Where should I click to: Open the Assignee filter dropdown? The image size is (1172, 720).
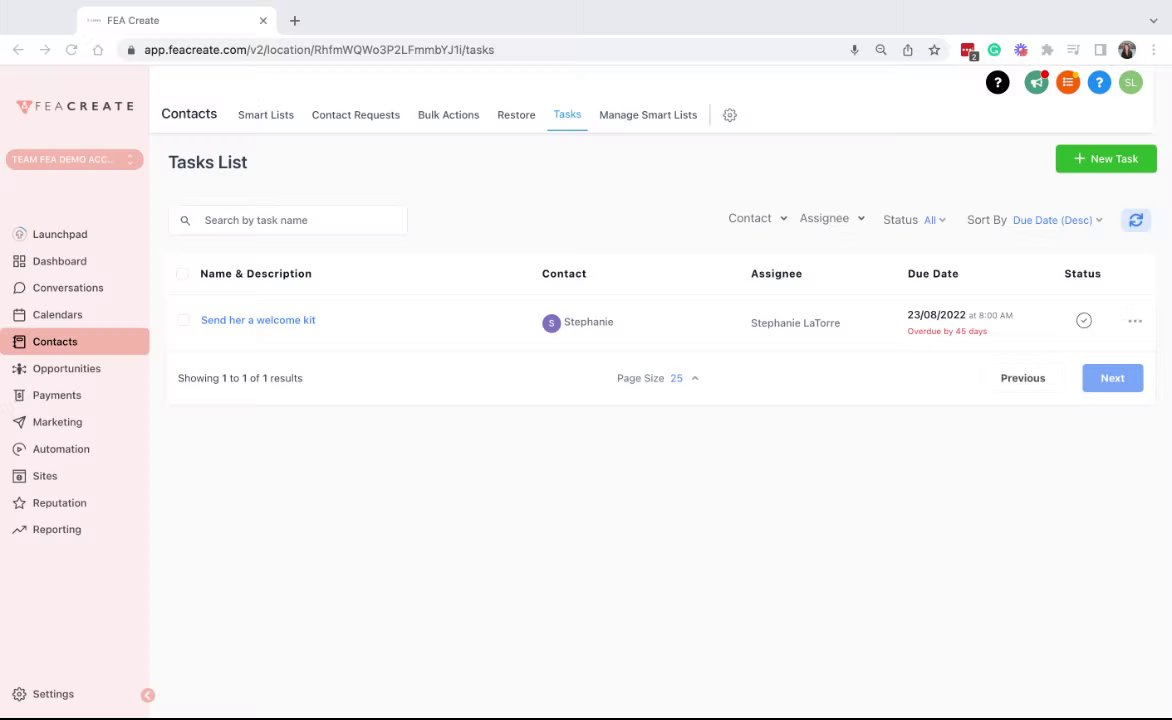[x=832, y=218]
